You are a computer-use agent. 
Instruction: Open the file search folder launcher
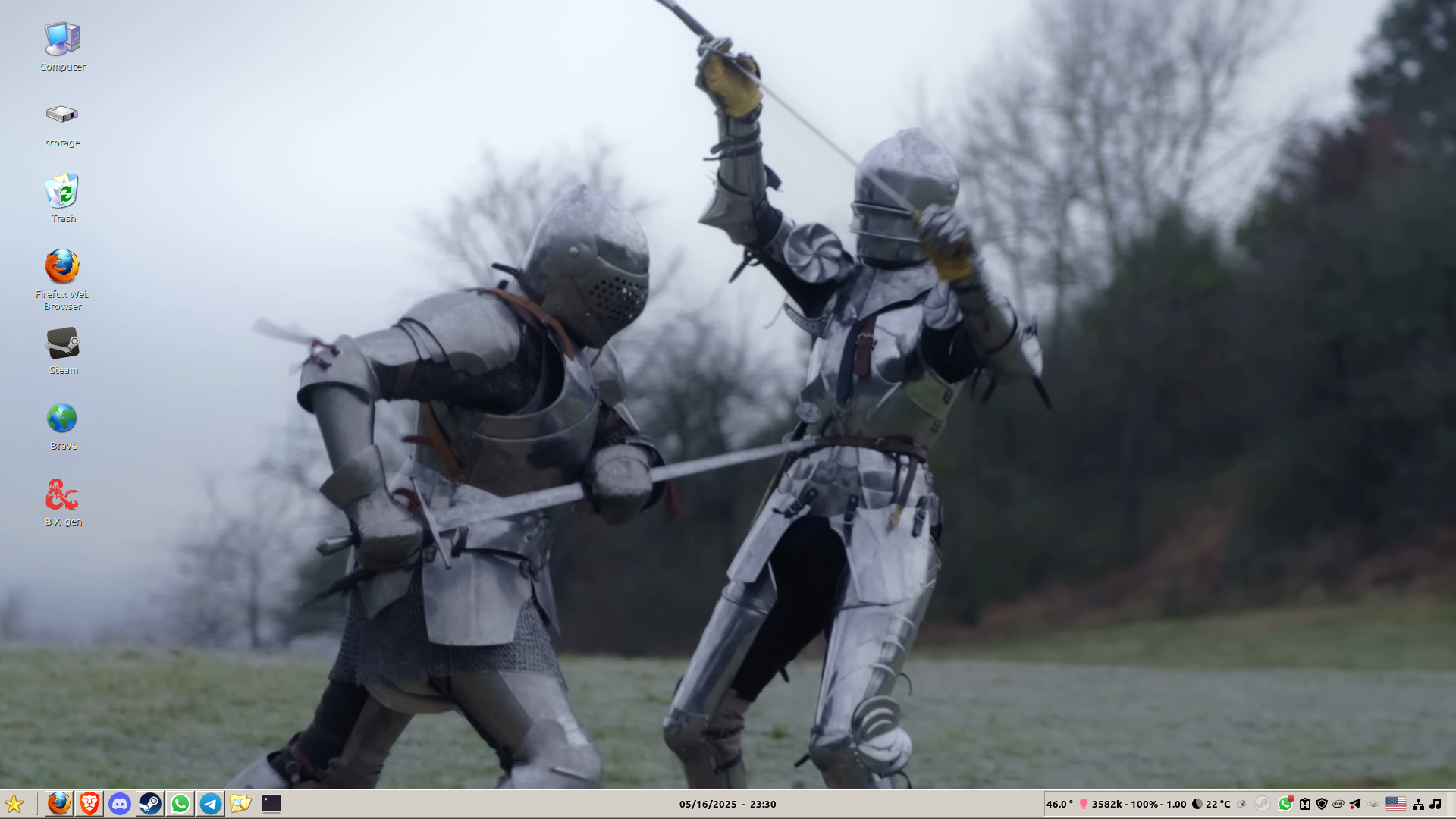(x=241, y=804)
